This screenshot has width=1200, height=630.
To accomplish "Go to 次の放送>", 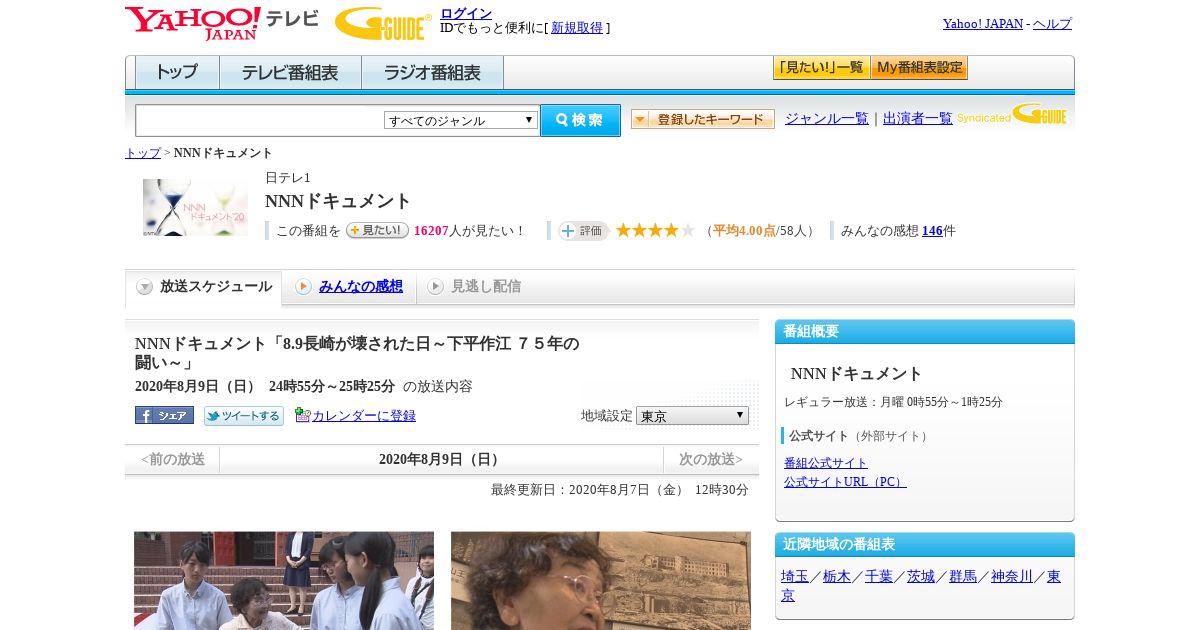I will pyautogui.click(x=711, y=459).
